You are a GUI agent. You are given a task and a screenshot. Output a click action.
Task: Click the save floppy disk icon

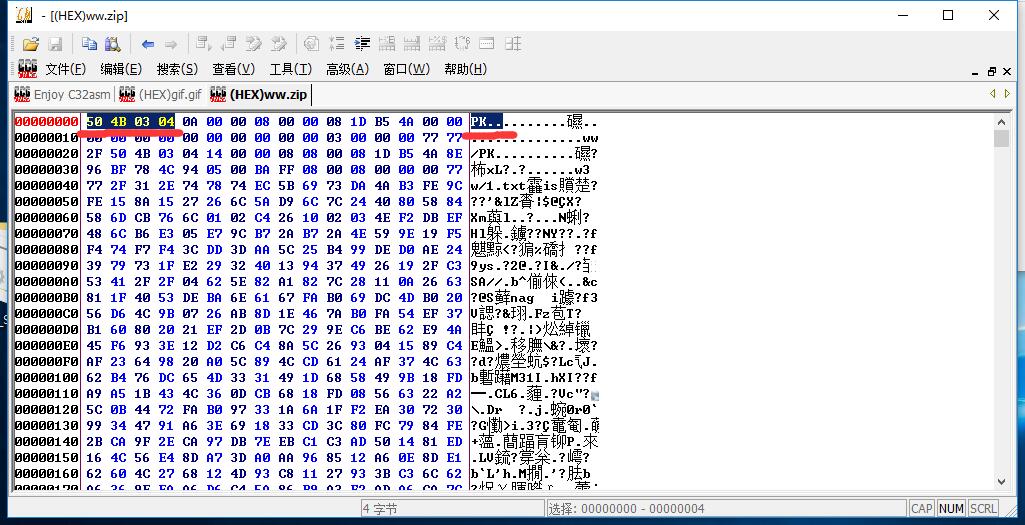click(55, 44)
